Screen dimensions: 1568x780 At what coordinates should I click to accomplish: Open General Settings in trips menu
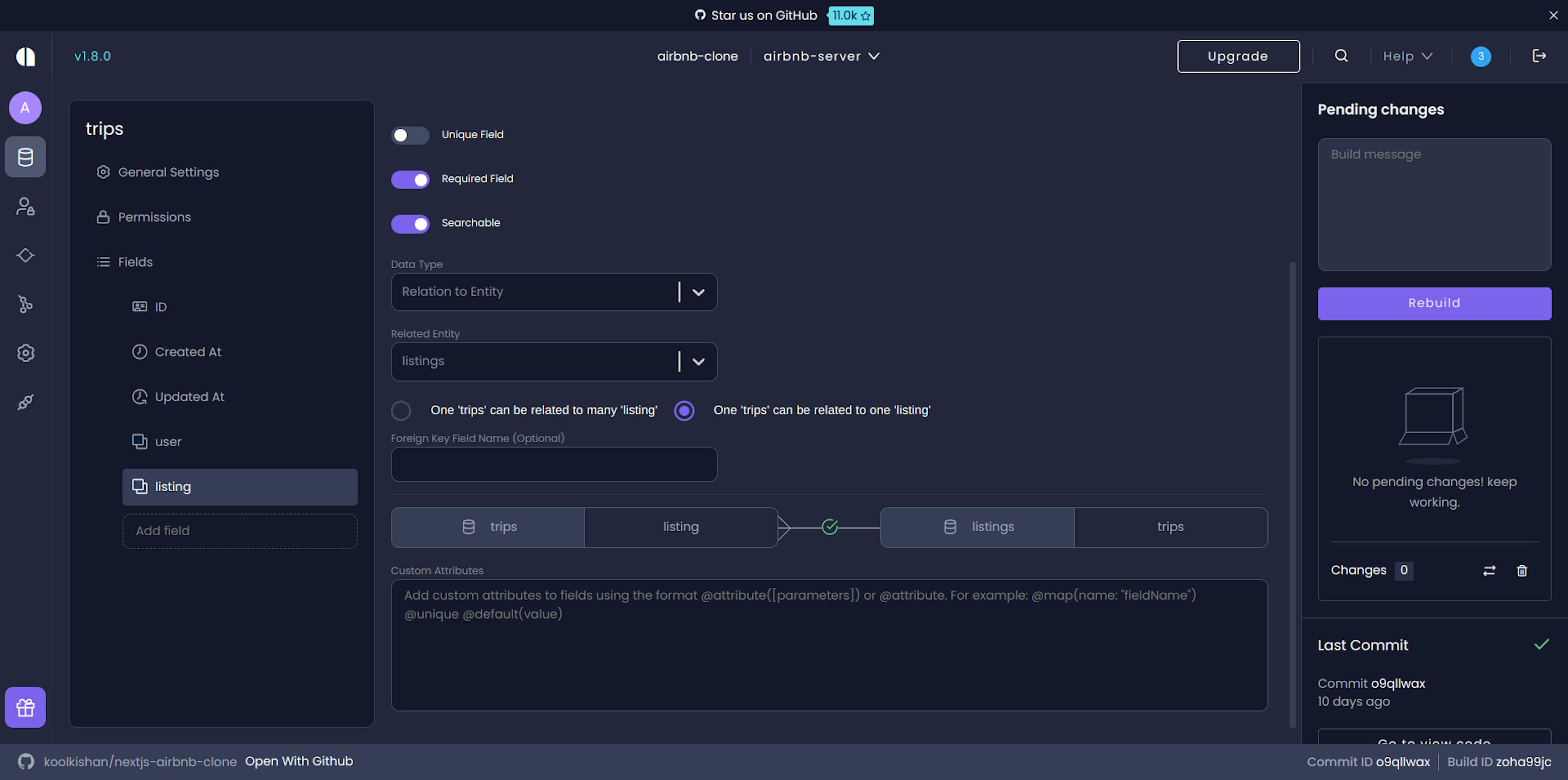pos(168,172)
